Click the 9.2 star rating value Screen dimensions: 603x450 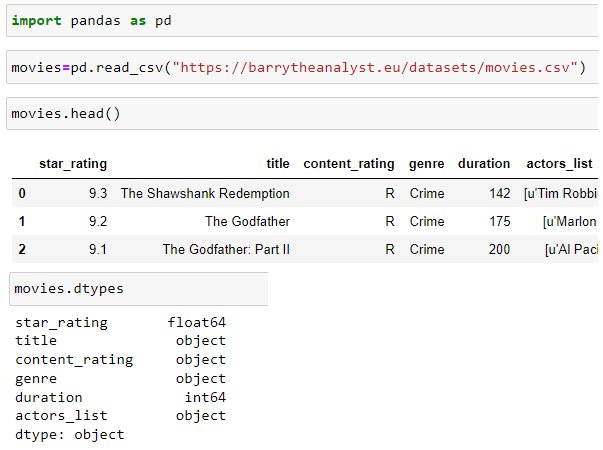click(x=96, y=221)
